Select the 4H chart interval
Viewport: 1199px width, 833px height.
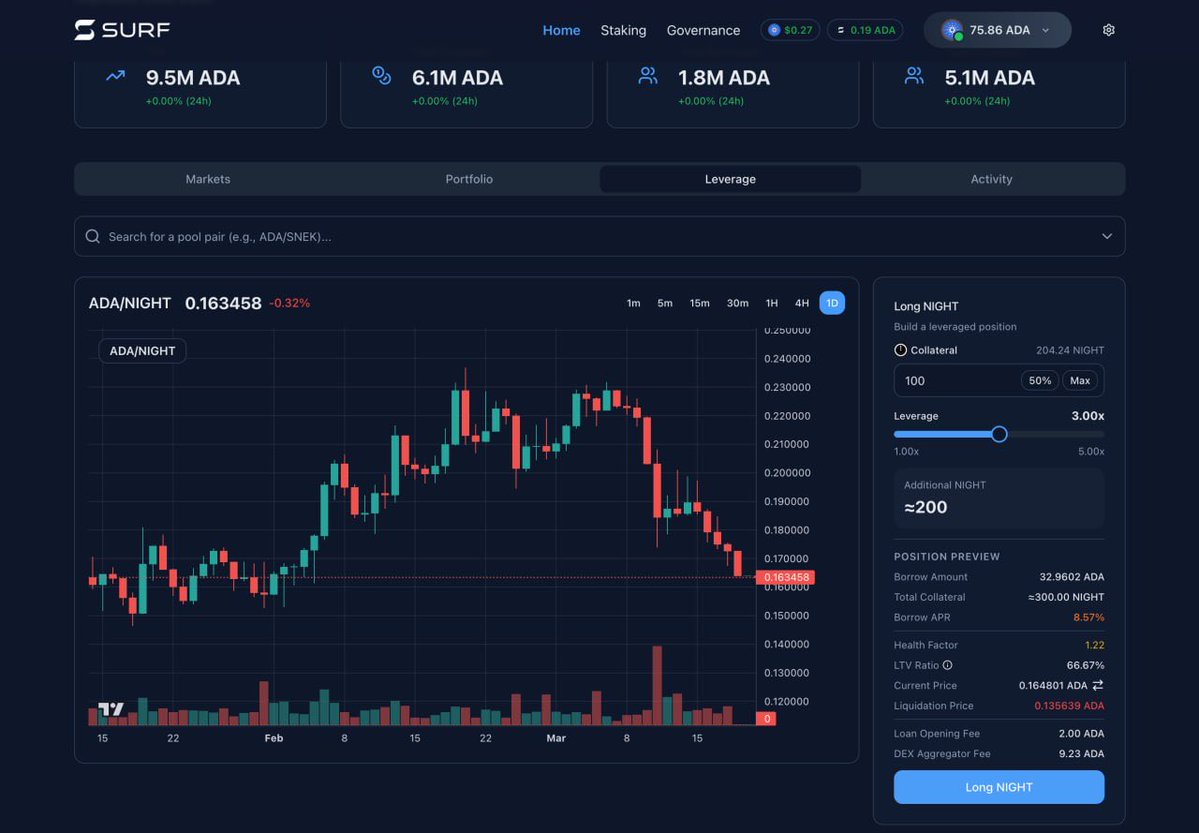pos(802,303)
